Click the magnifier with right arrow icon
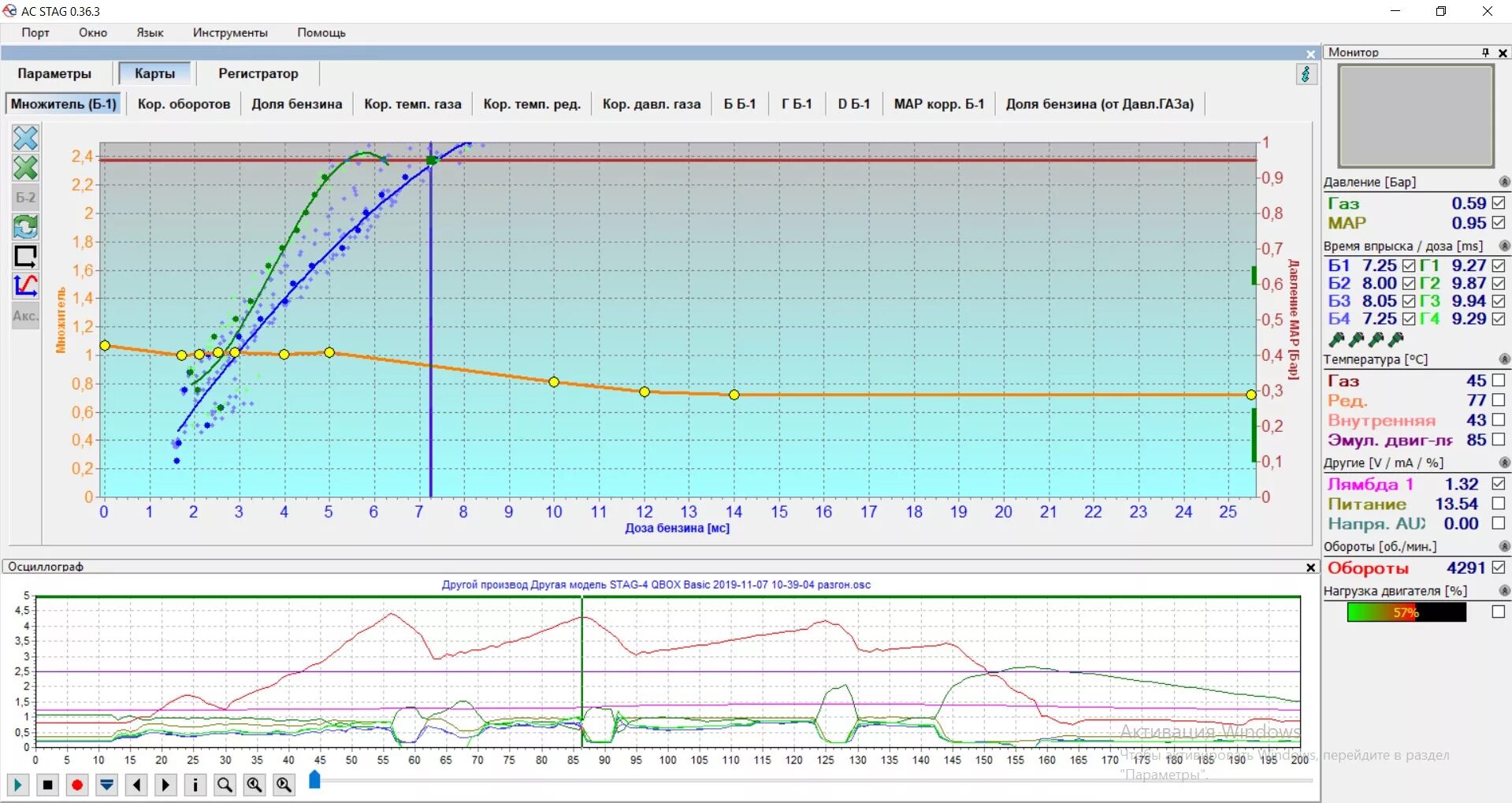This screenshot has width=1512, height=803. point(284,785)
